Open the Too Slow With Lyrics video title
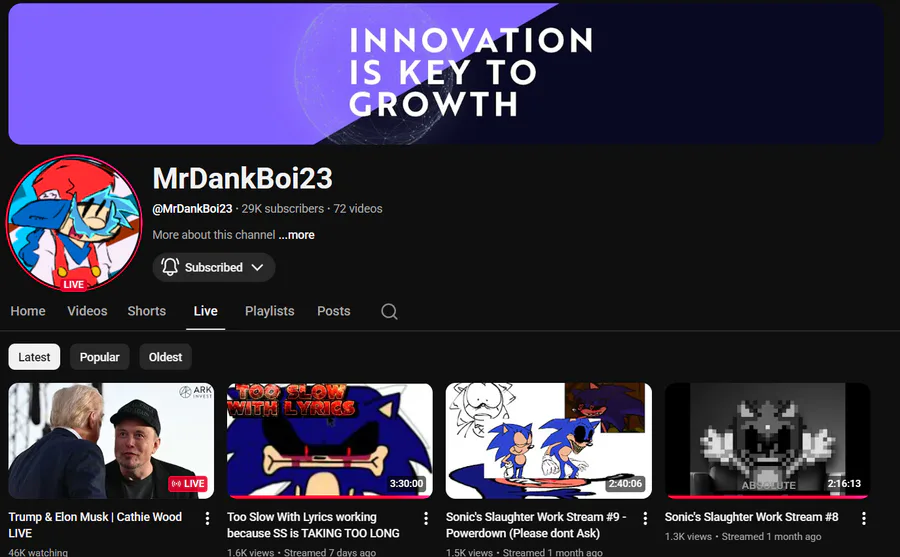 pos(313,525)
